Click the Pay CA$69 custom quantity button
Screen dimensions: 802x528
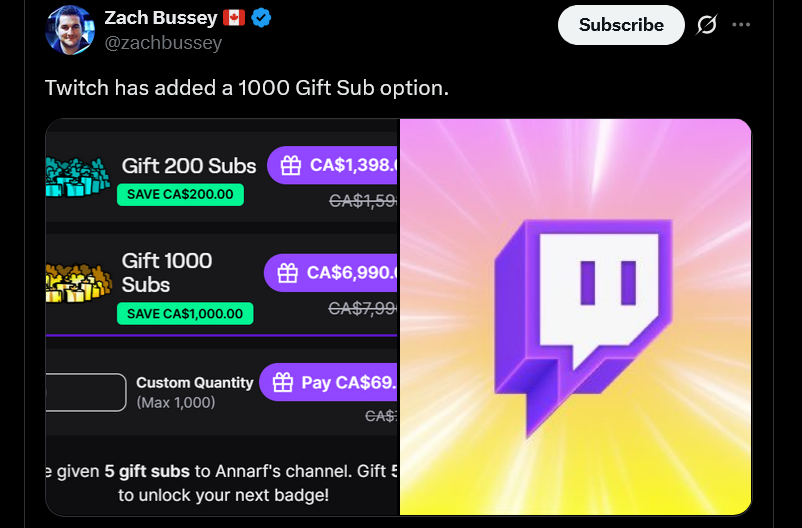point(328,382)
